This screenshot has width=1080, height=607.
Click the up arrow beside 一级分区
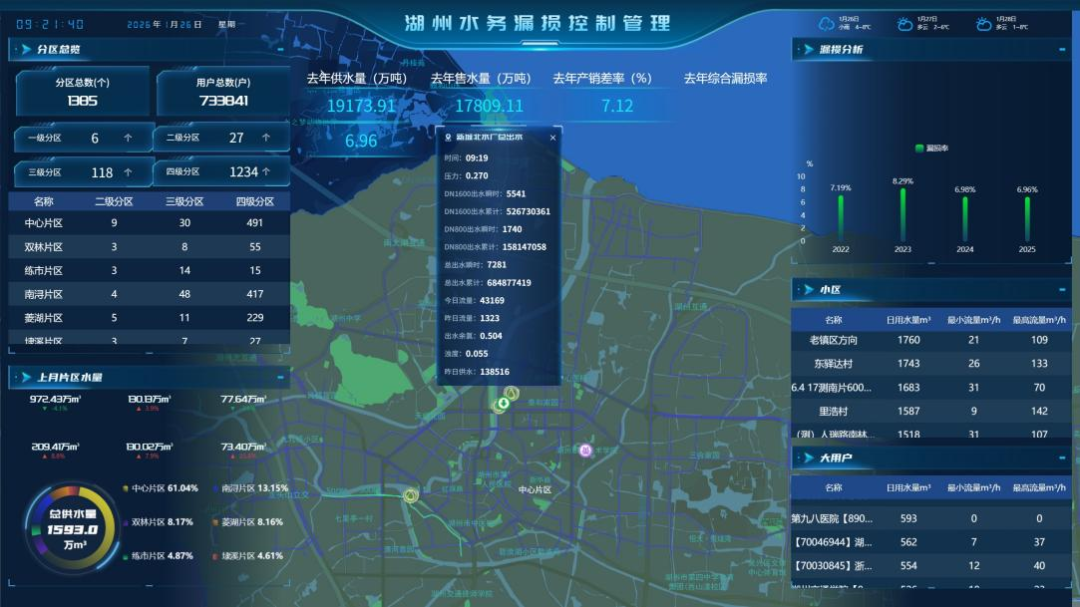coord(127,138)
